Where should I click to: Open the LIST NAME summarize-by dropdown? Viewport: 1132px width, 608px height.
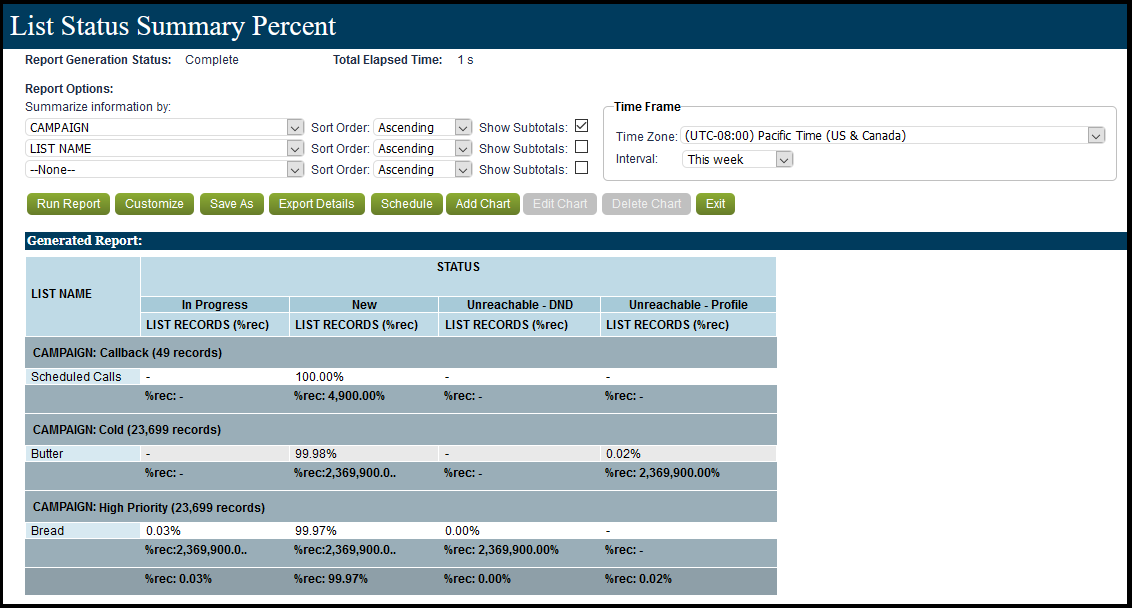pos(165,149)
